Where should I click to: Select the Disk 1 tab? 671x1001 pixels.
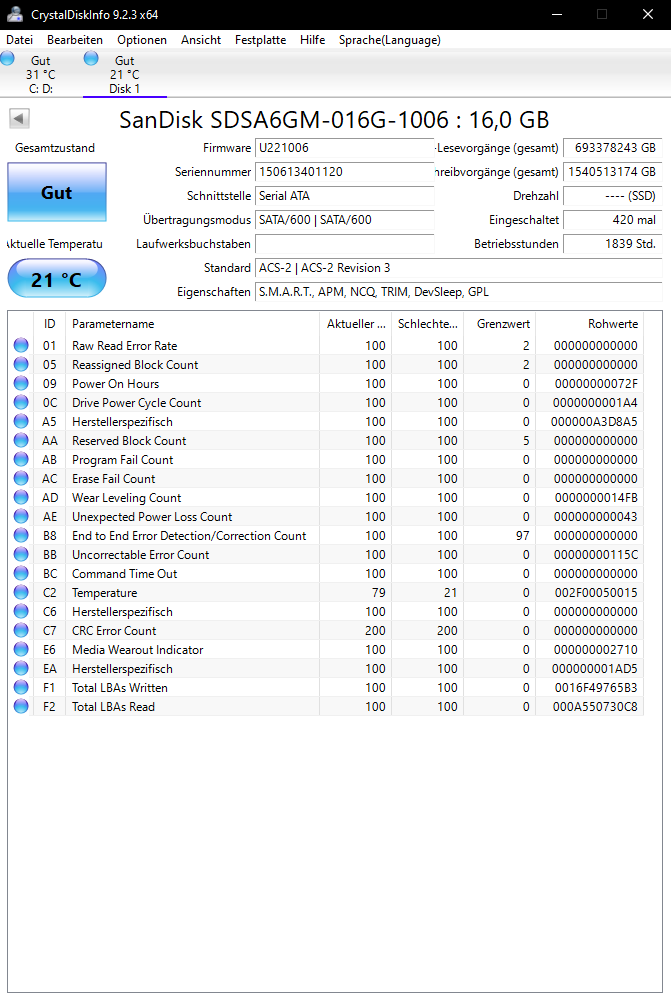[x=124, y=74]
